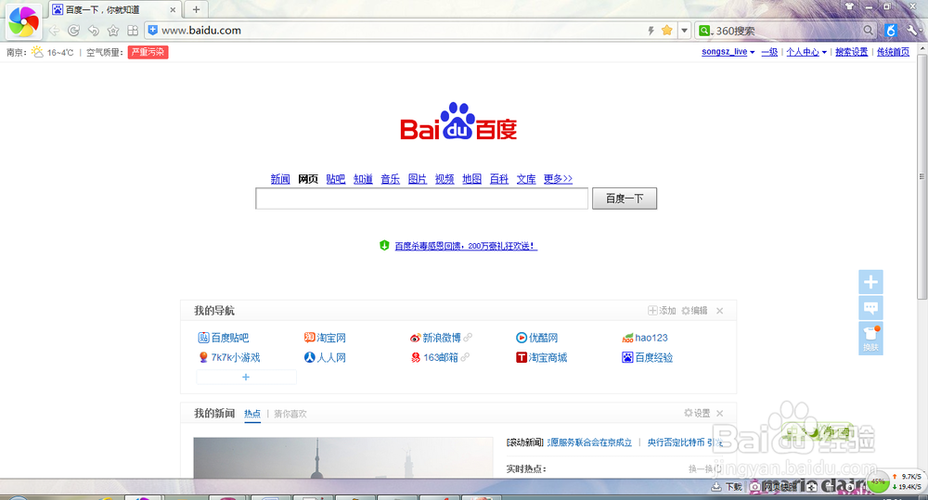Open 优酷网 navigation shortcut
This screenshot has height=500, width=928.
[x=537, y=338]
